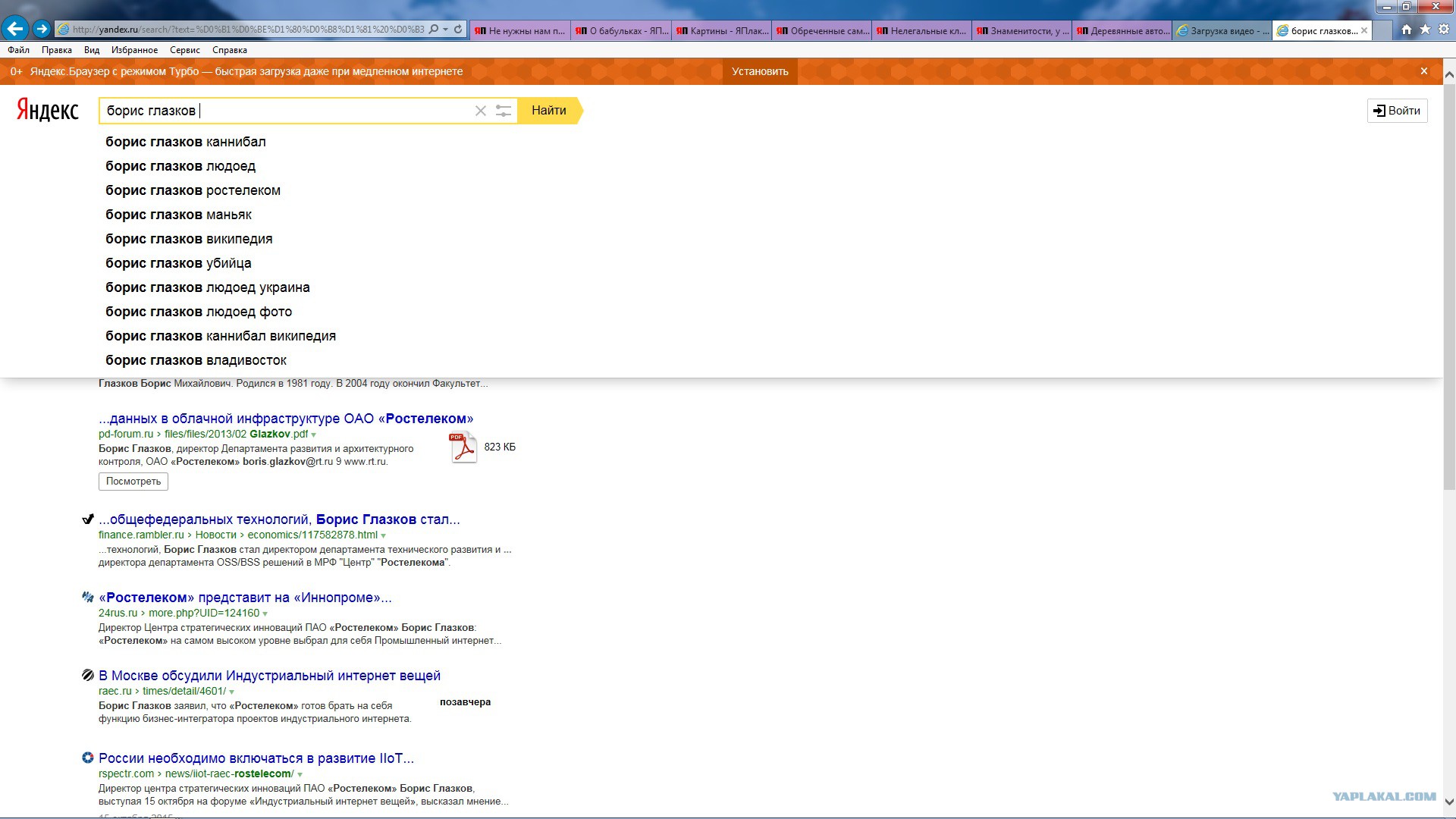Switch to the 'Картины - ЯПлак...' tab
This screenshot has width=1456, height=819.
[722, 31]
